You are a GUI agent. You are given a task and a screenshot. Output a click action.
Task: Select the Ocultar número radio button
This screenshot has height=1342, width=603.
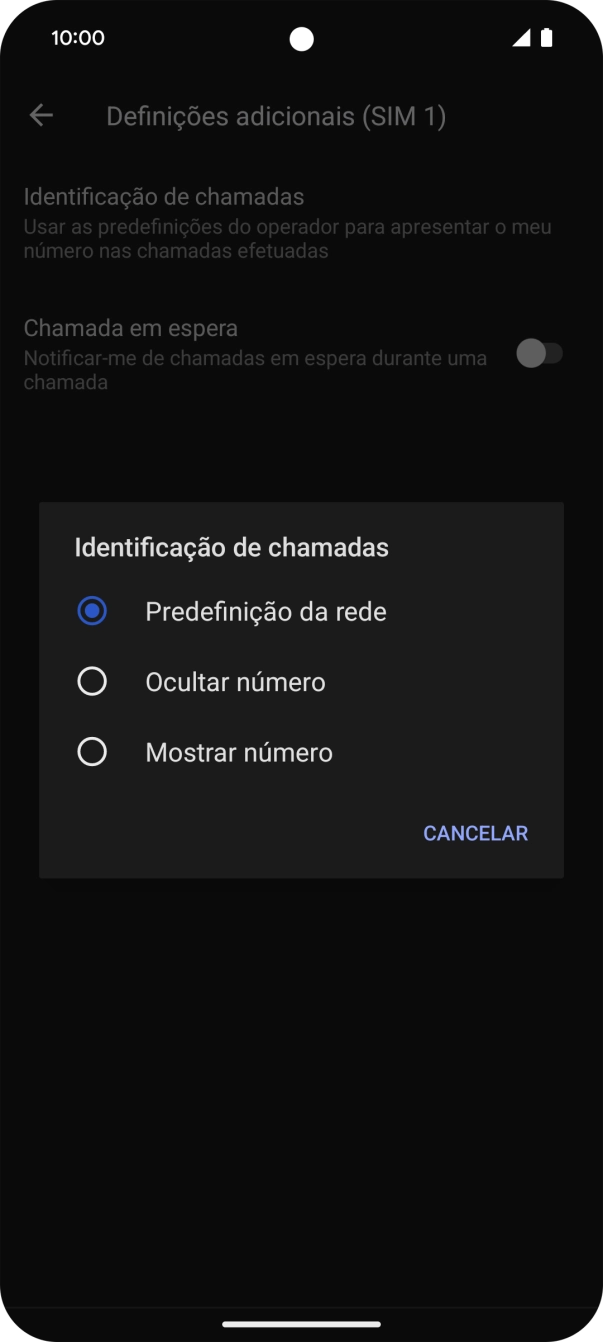point(92,681)
